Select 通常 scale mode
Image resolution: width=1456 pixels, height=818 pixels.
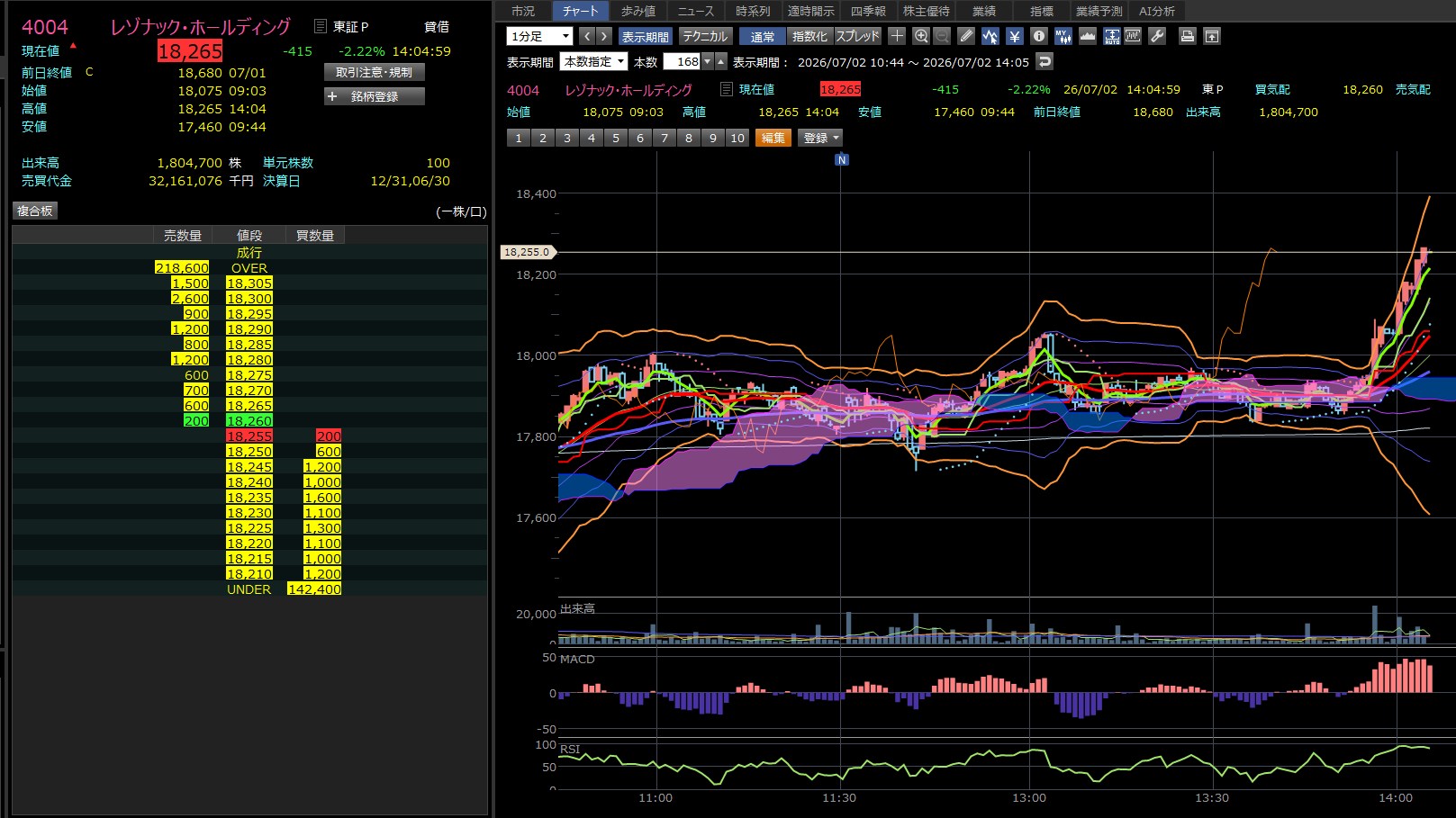tap(763, 36)
